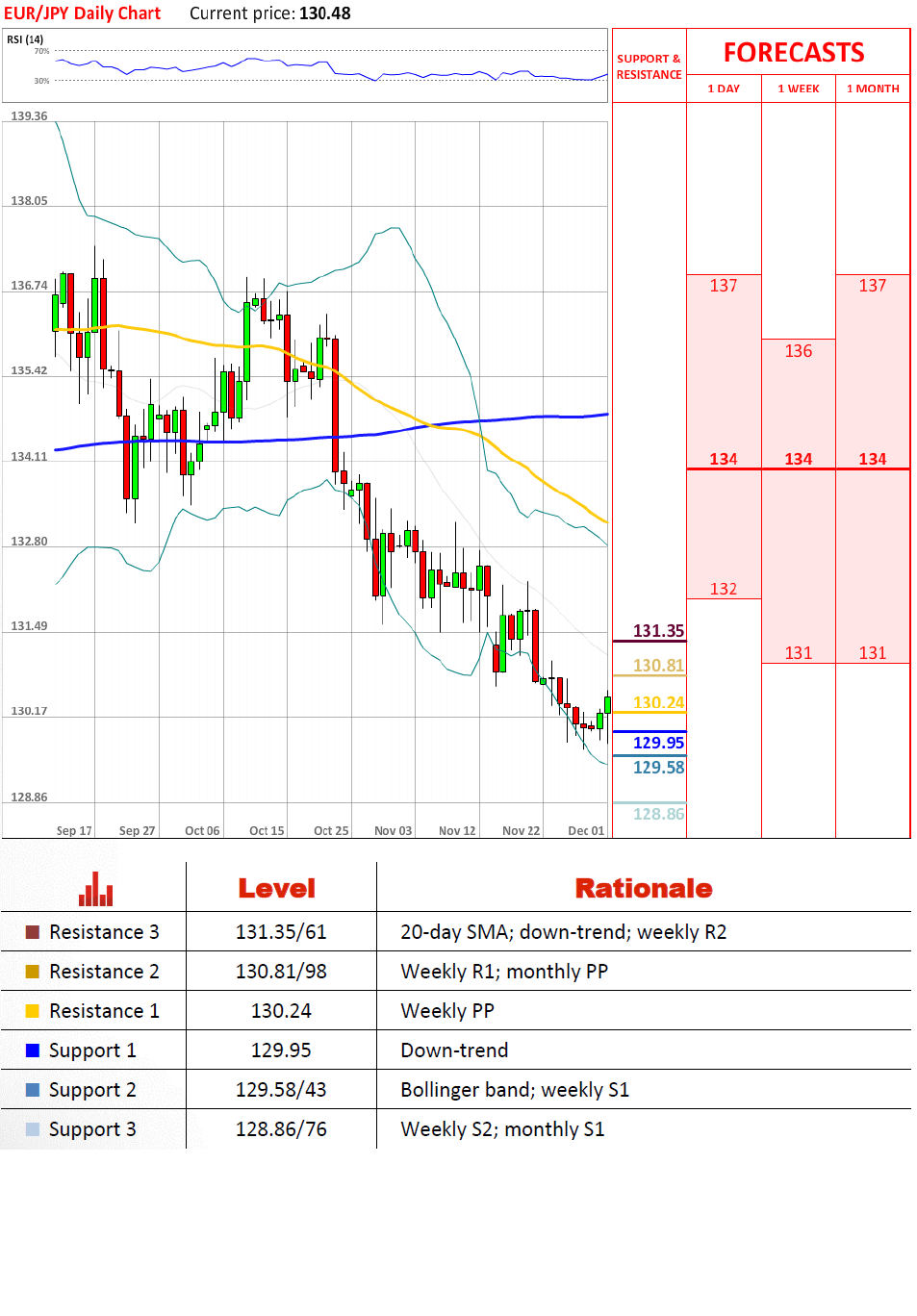This screenshot has height=1316, width=917.
Task: Select the Support 2 steel blue swatch
Action: pyautogui.click(x=33, y=1090)
